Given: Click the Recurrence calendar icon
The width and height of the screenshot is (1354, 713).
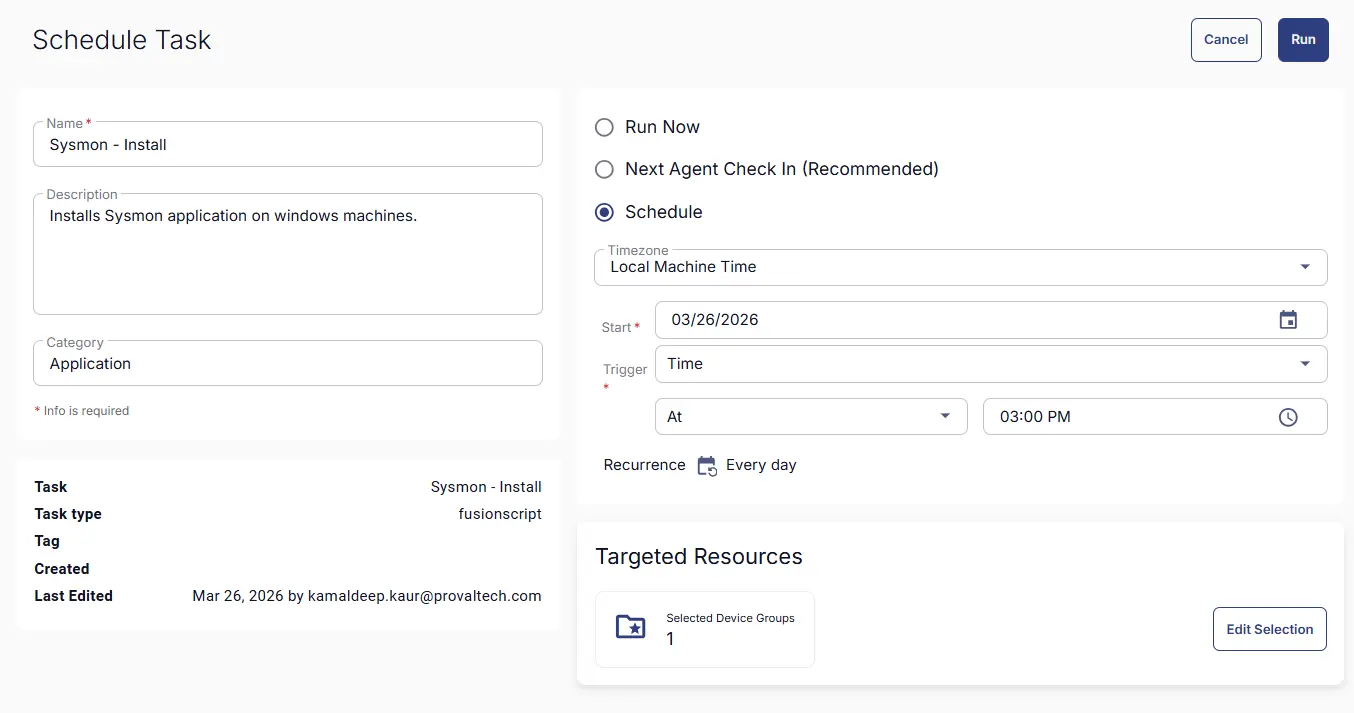Looking at the screenshot, I should click(707, 466).
